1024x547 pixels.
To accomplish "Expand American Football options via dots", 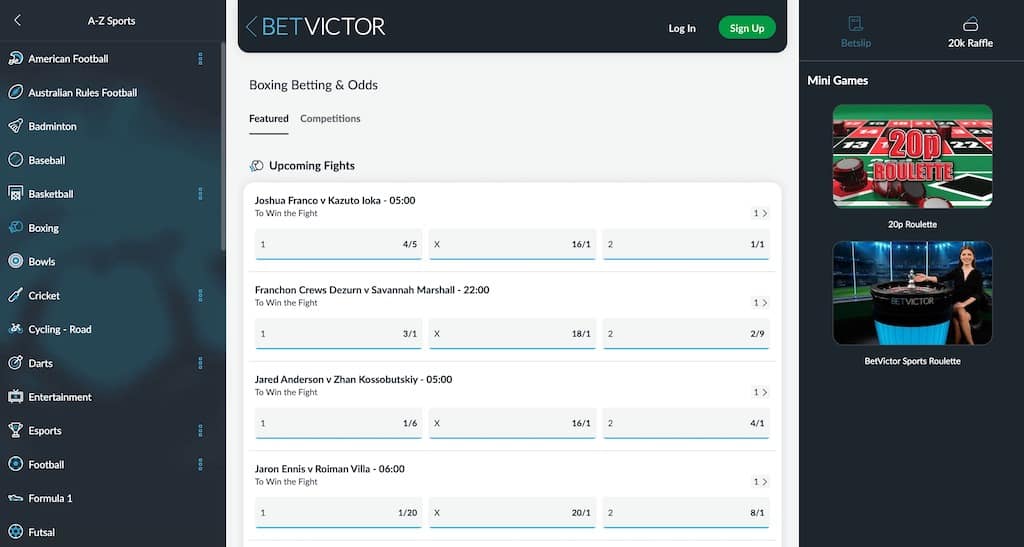I will pos(200,59).
